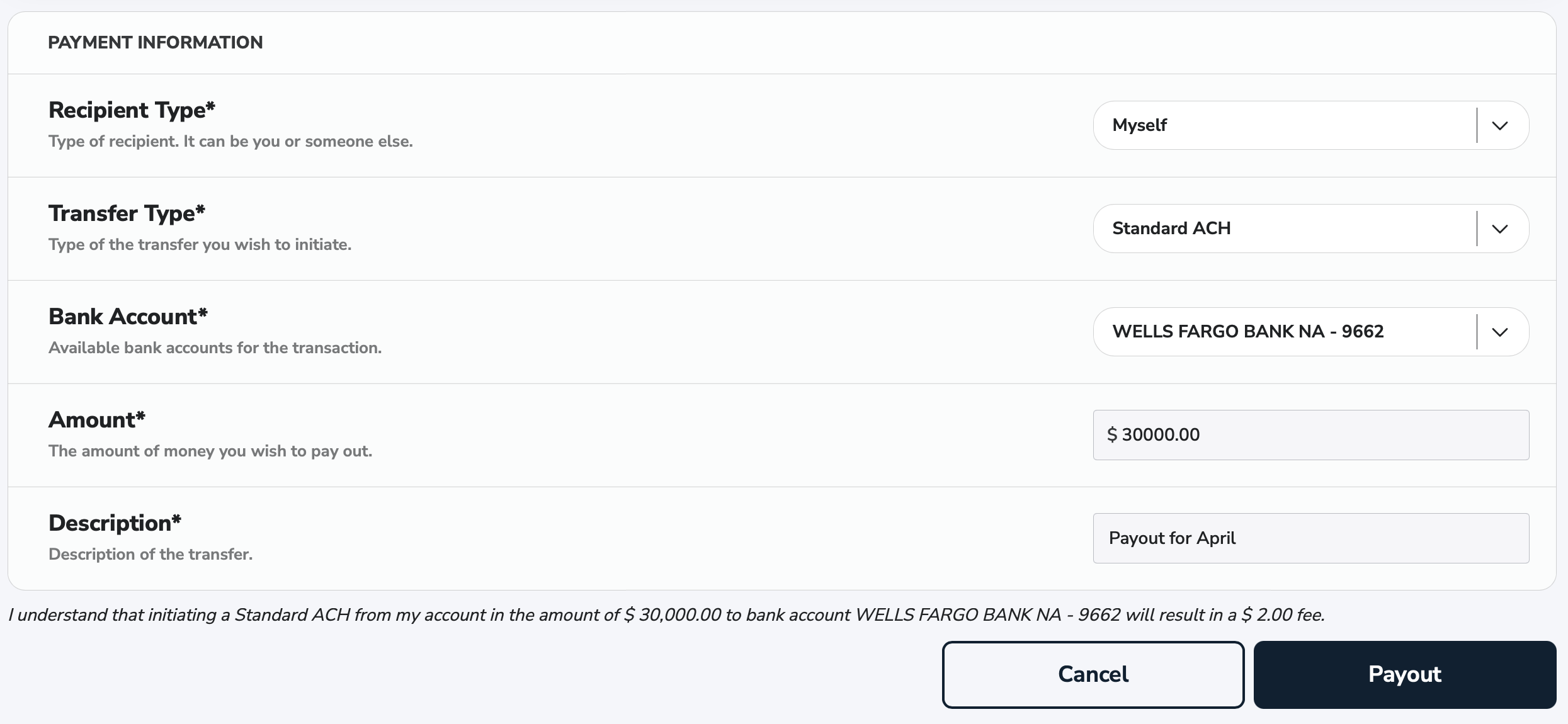This screenshot has height=724, width=1568.
Task: Click the Bank Account label
Action: 128,317
